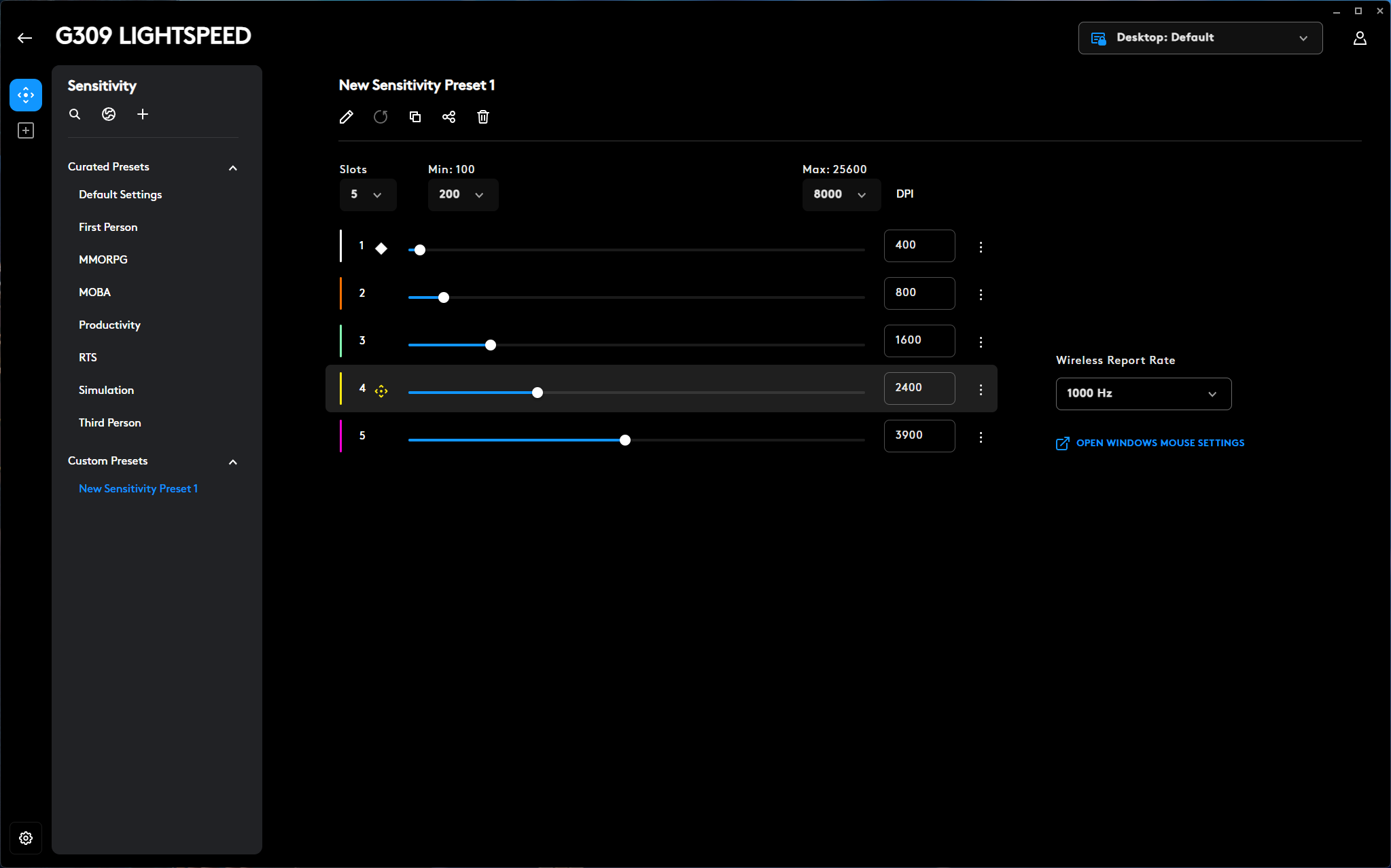Viewport: 1391px width, 868px height.
Task: Open Windows Mouse Settings link
Action: [1160, 444]
